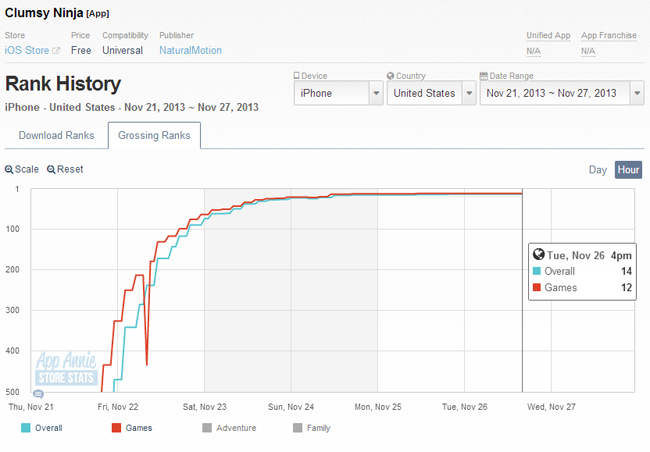This screenshot has width=650, height=452.
Task: Enable the Adventure series in legend
Action: (229, 428)
